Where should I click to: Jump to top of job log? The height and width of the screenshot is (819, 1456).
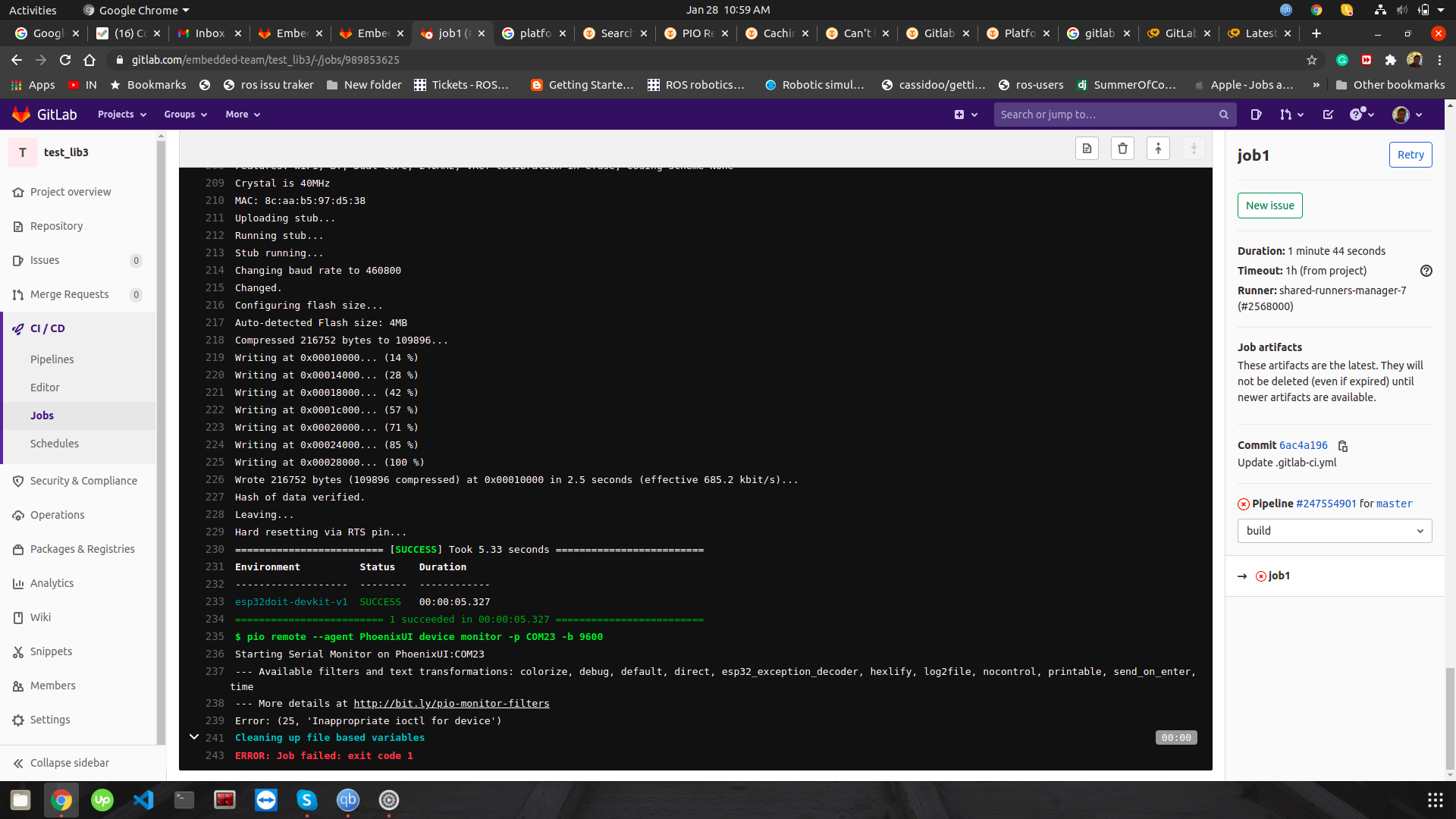(1158, 149)
